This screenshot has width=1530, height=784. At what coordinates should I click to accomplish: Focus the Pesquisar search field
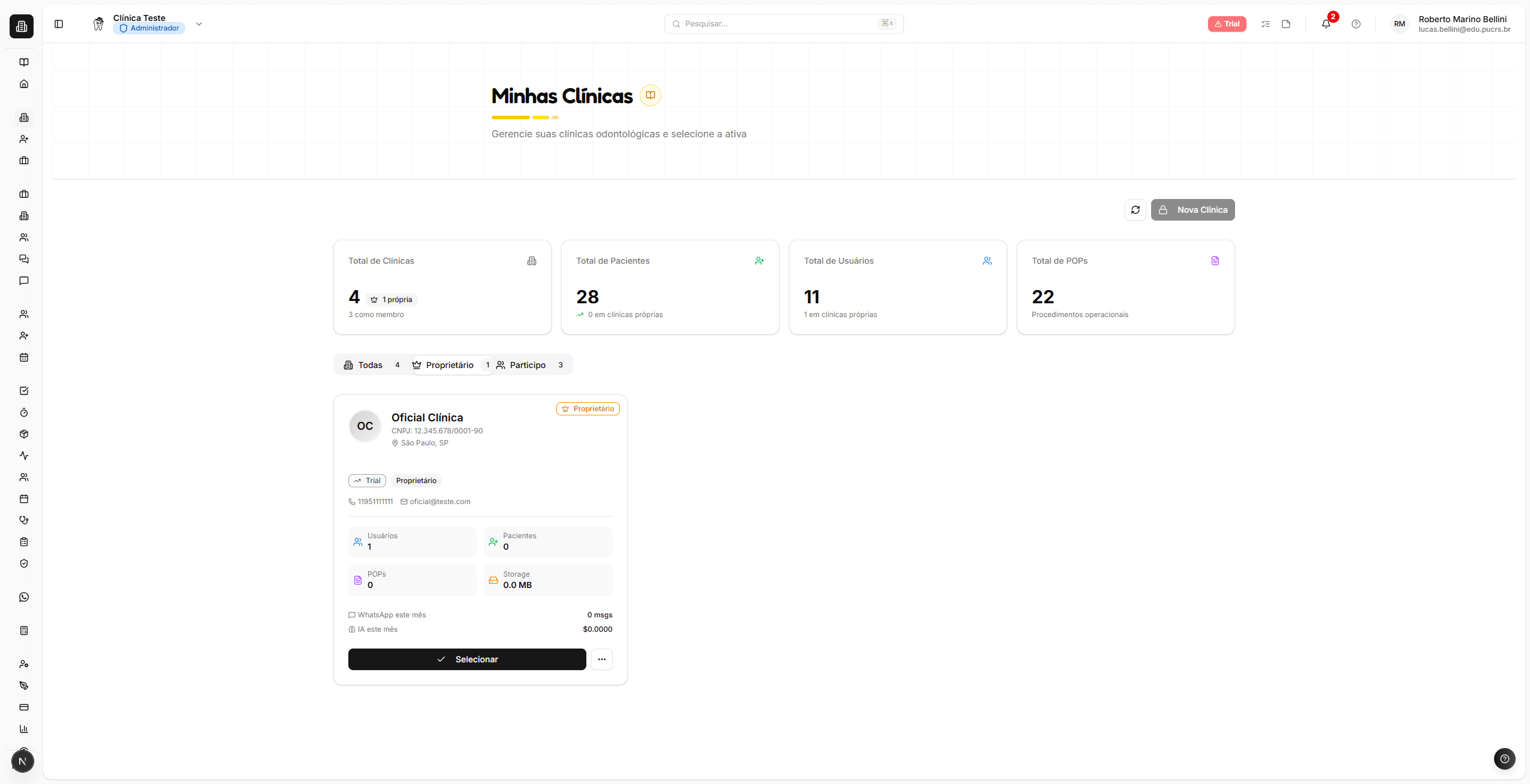(779, 24)
